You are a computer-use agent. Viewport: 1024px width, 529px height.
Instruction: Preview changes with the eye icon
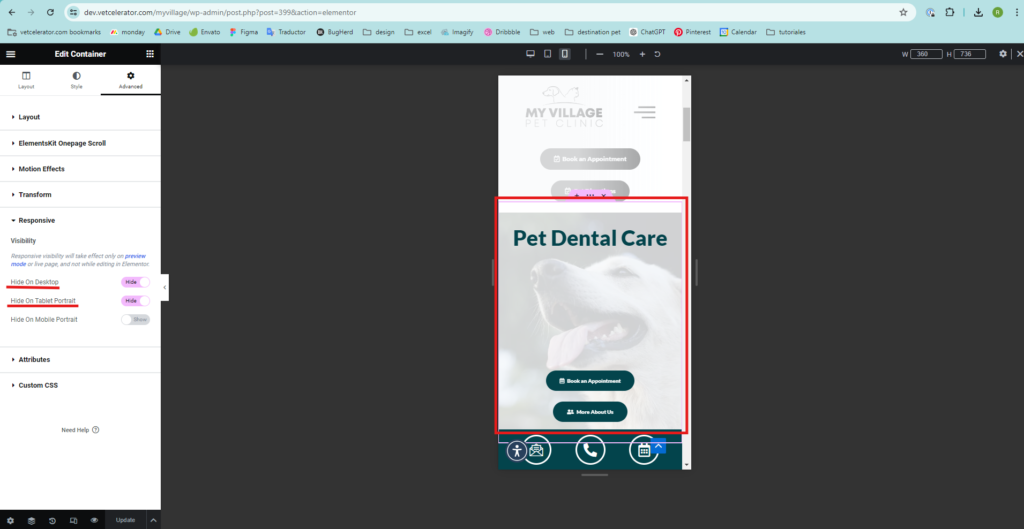94,520
